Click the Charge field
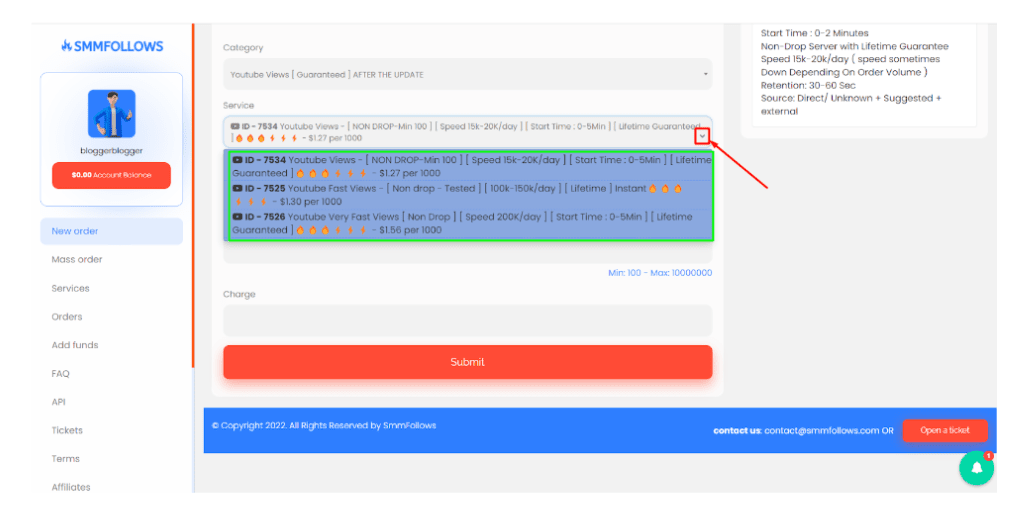Screen dimensions: 1021x507 pyautogui.click(x=468, y=320)
